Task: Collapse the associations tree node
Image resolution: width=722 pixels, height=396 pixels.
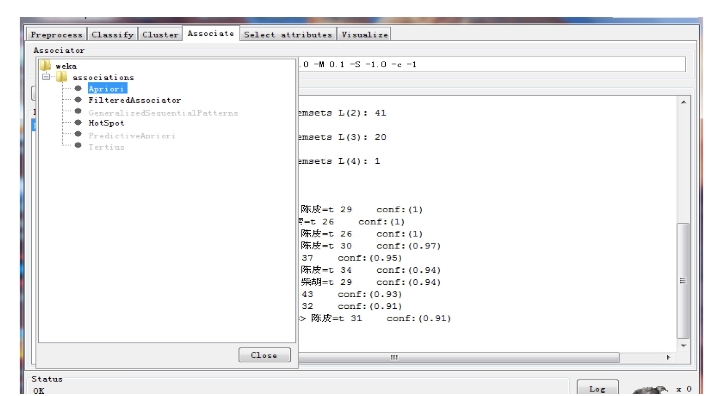Action: 46,77
